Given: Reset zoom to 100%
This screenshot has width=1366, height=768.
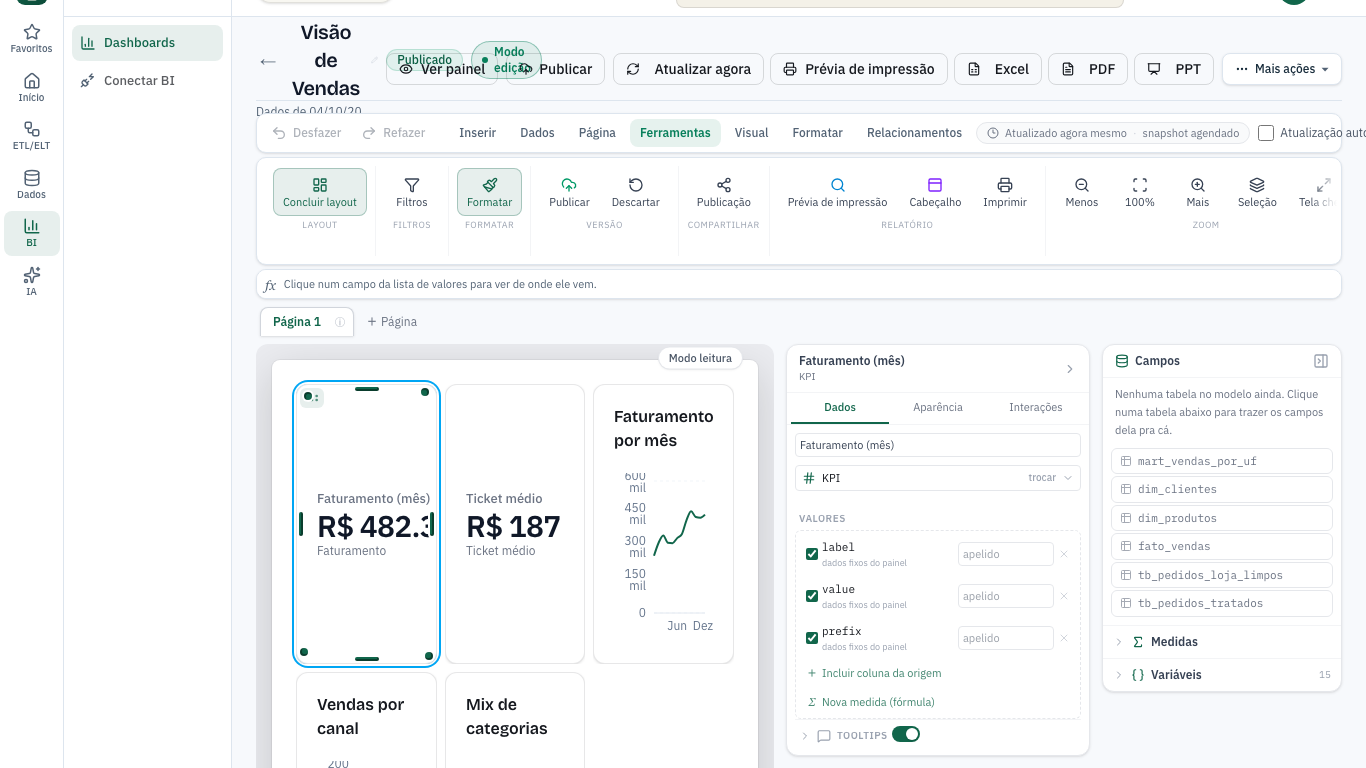Looking at the screenshot, I should coord(1140,192).
